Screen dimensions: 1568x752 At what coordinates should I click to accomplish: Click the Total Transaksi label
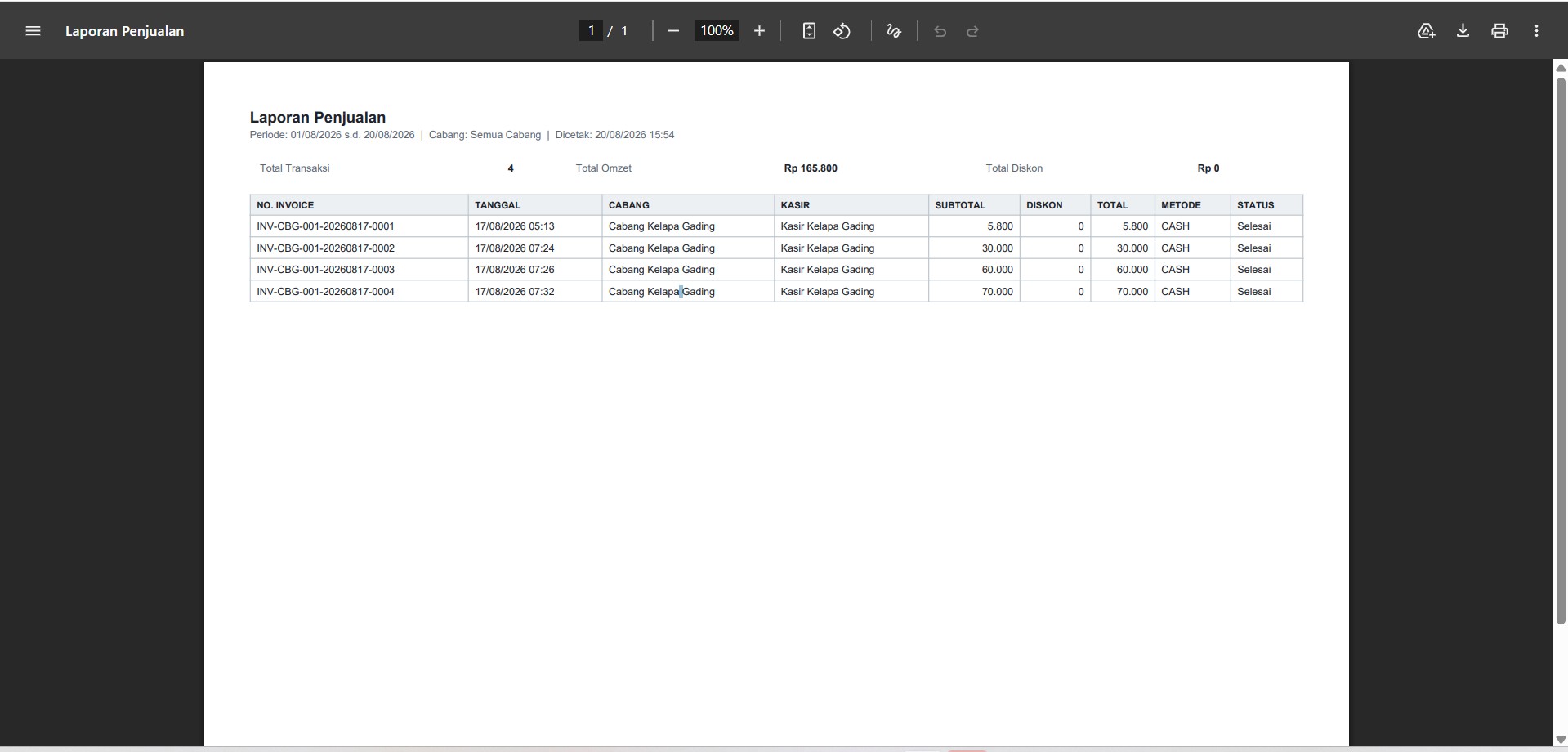[295, 168]
